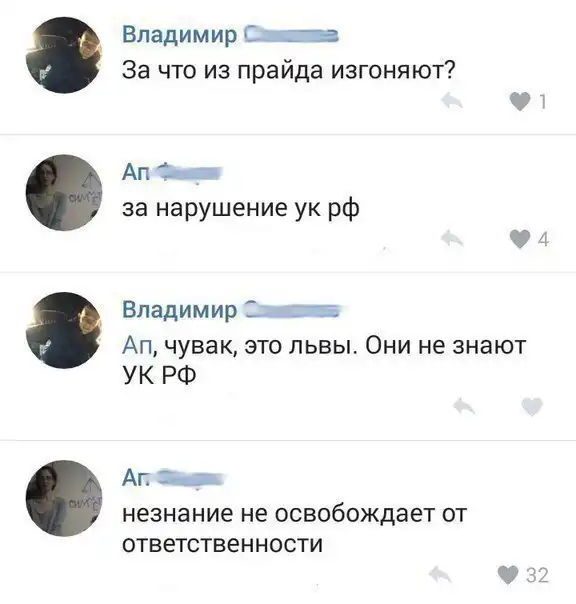This screenshot has width=576, height=604.
Task: Like the 'за нарушение ук рф' comment
Action: pos(520,239)
